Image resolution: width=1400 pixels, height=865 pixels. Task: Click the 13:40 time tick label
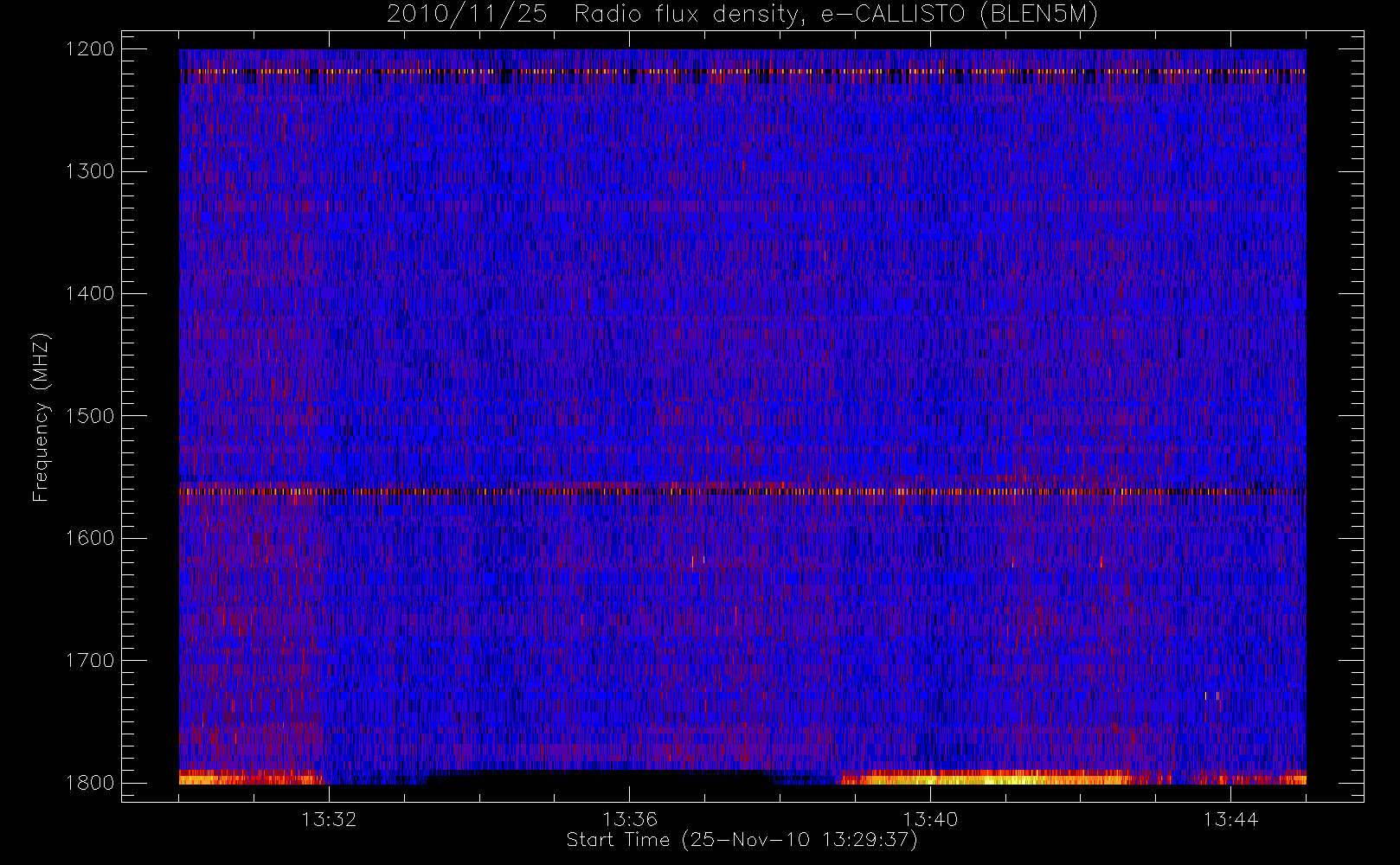coord(930,819)
